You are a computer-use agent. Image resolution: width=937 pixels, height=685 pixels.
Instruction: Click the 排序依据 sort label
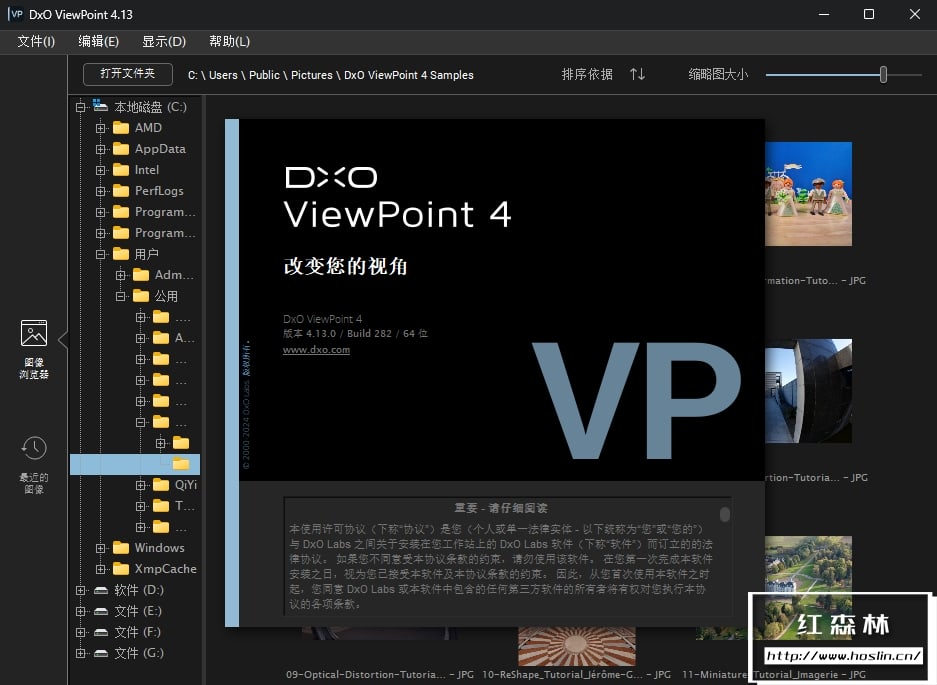(x=587, y=74)
